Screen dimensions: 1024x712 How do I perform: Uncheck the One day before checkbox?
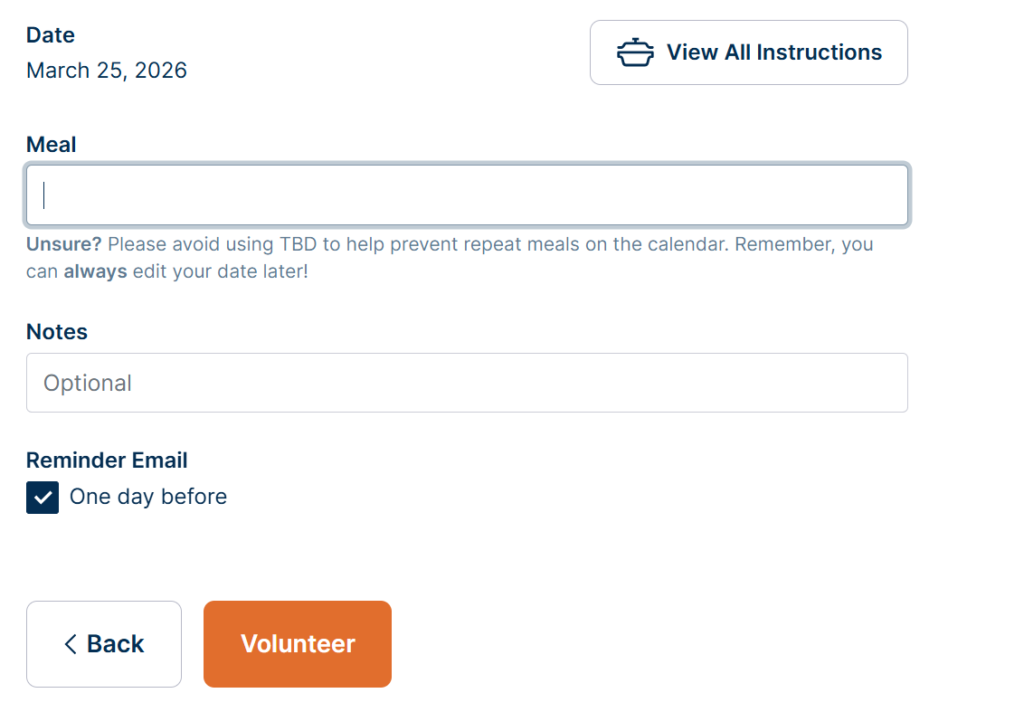43,497
